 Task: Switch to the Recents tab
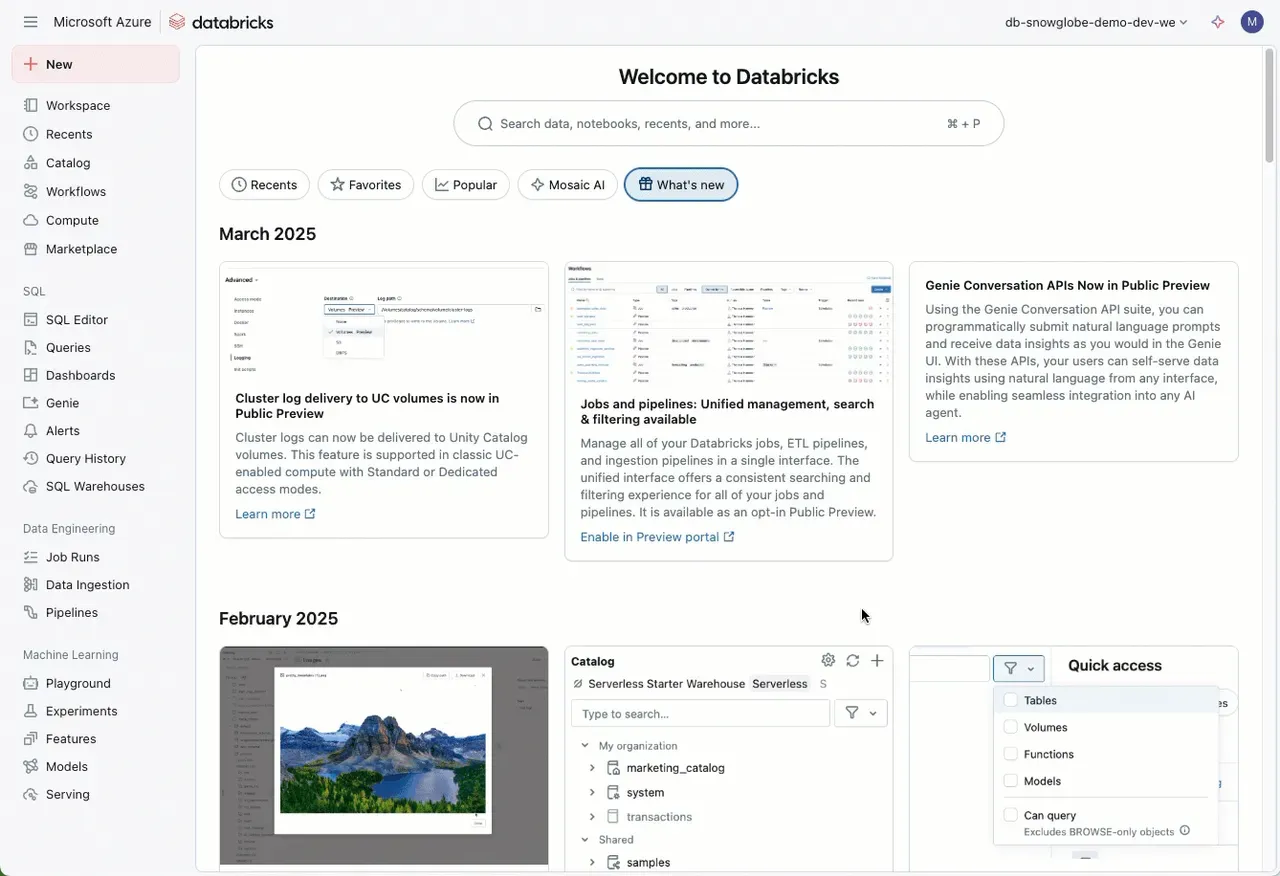pos(264,184)
